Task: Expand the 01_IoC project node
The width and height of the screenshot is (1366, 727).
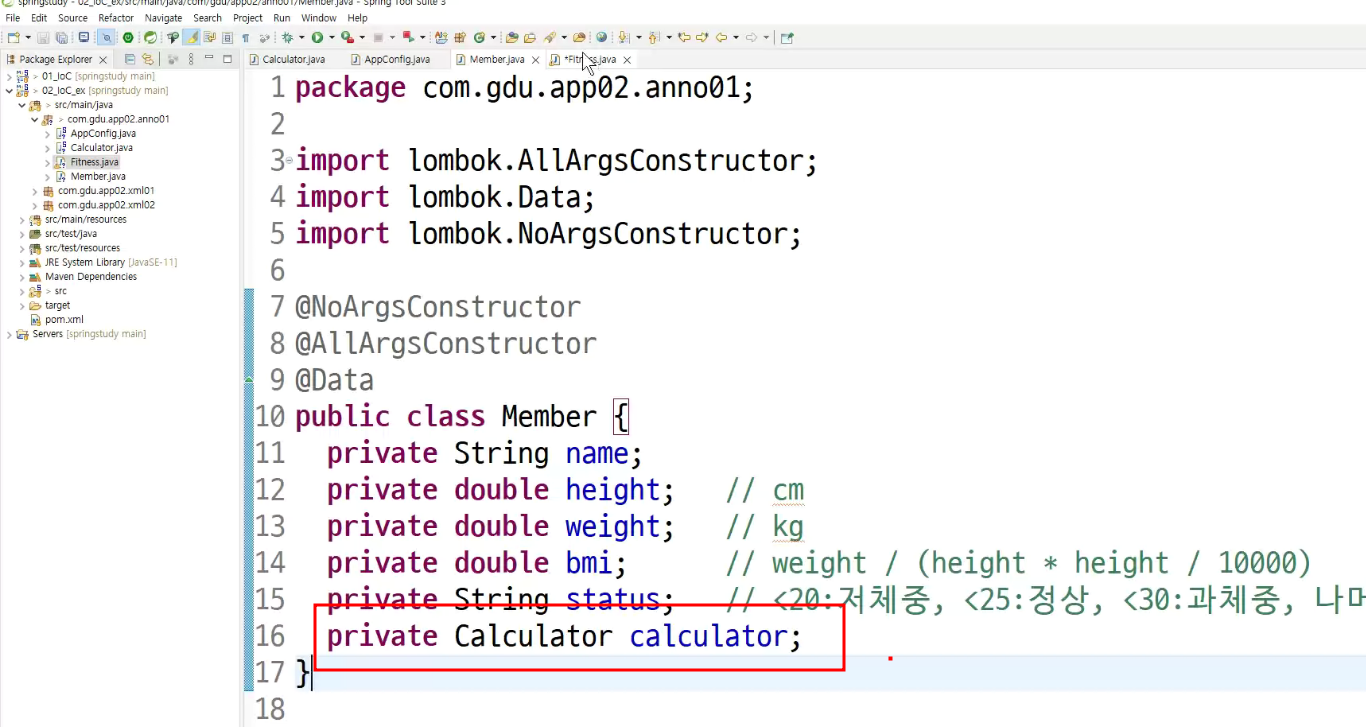Action: point(9,76)
